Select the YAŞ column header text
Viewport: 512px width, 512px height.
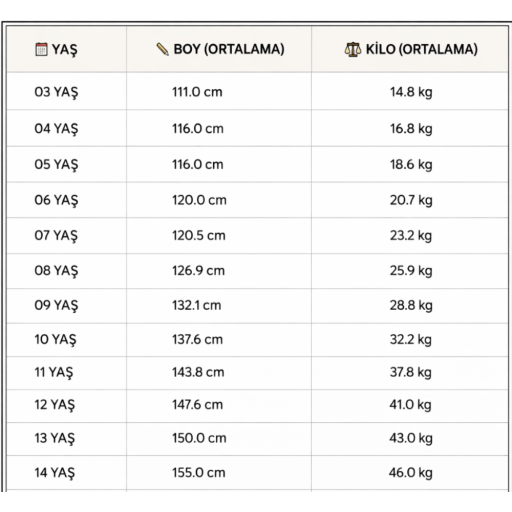pos(65,50)
